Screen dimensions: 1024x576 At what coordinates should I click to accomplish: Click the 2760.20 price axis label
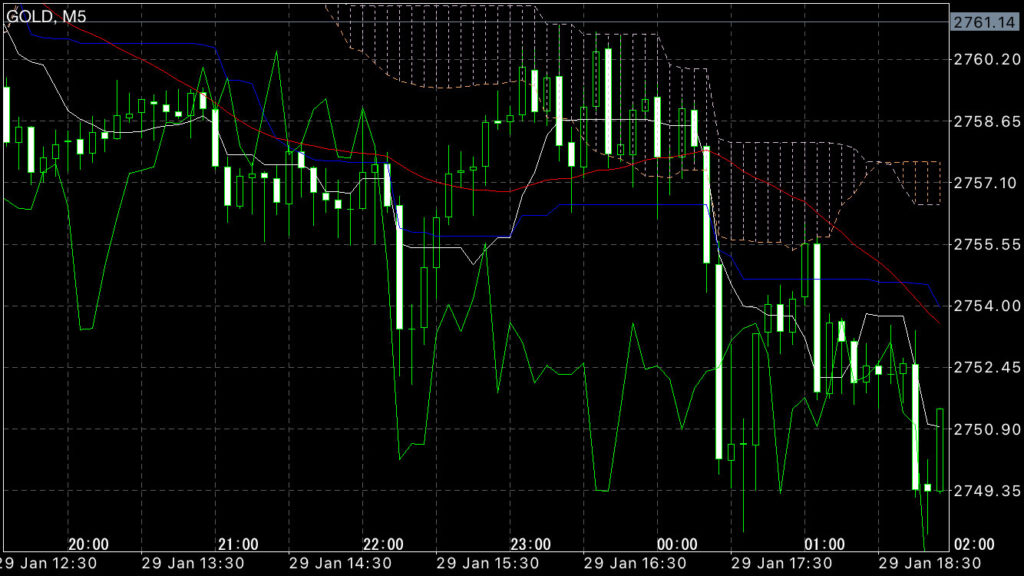pos(984,60)
